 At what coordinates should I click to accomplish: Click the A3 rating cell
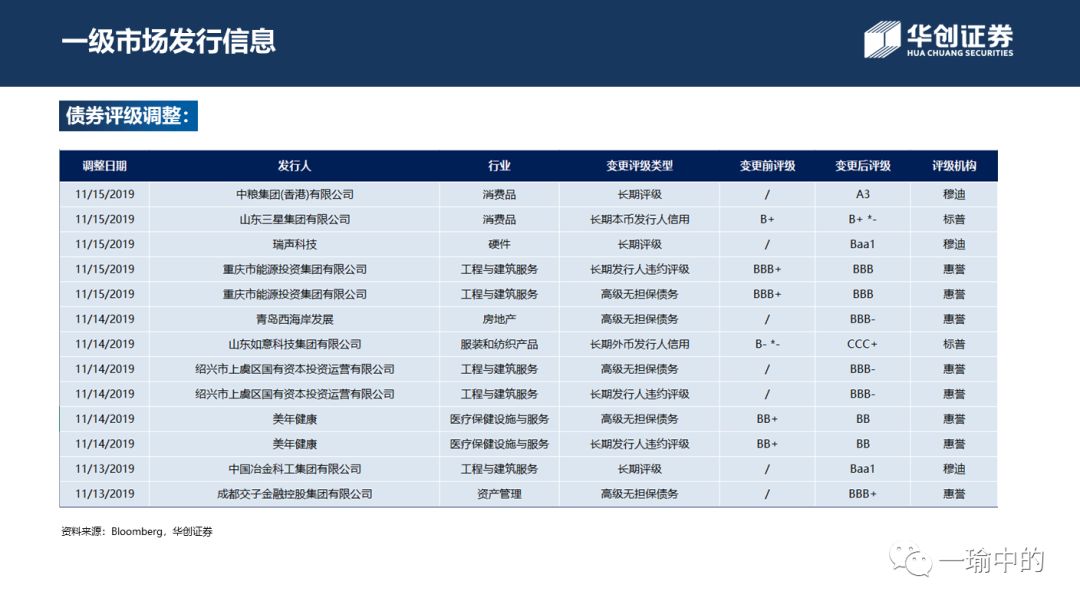click(863, 194)
